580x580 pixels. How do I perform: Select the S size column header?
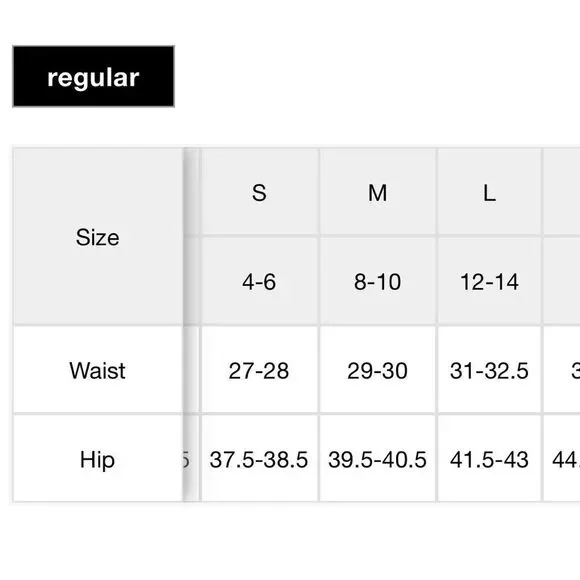259,192
